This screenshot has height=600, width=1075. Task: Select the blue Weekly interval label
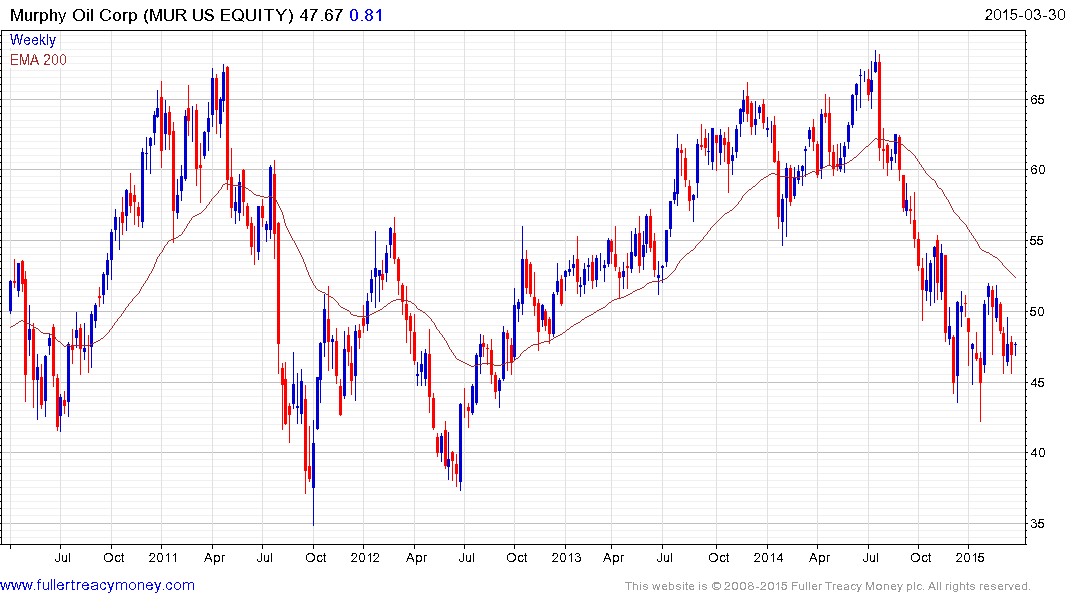[33, 40]
